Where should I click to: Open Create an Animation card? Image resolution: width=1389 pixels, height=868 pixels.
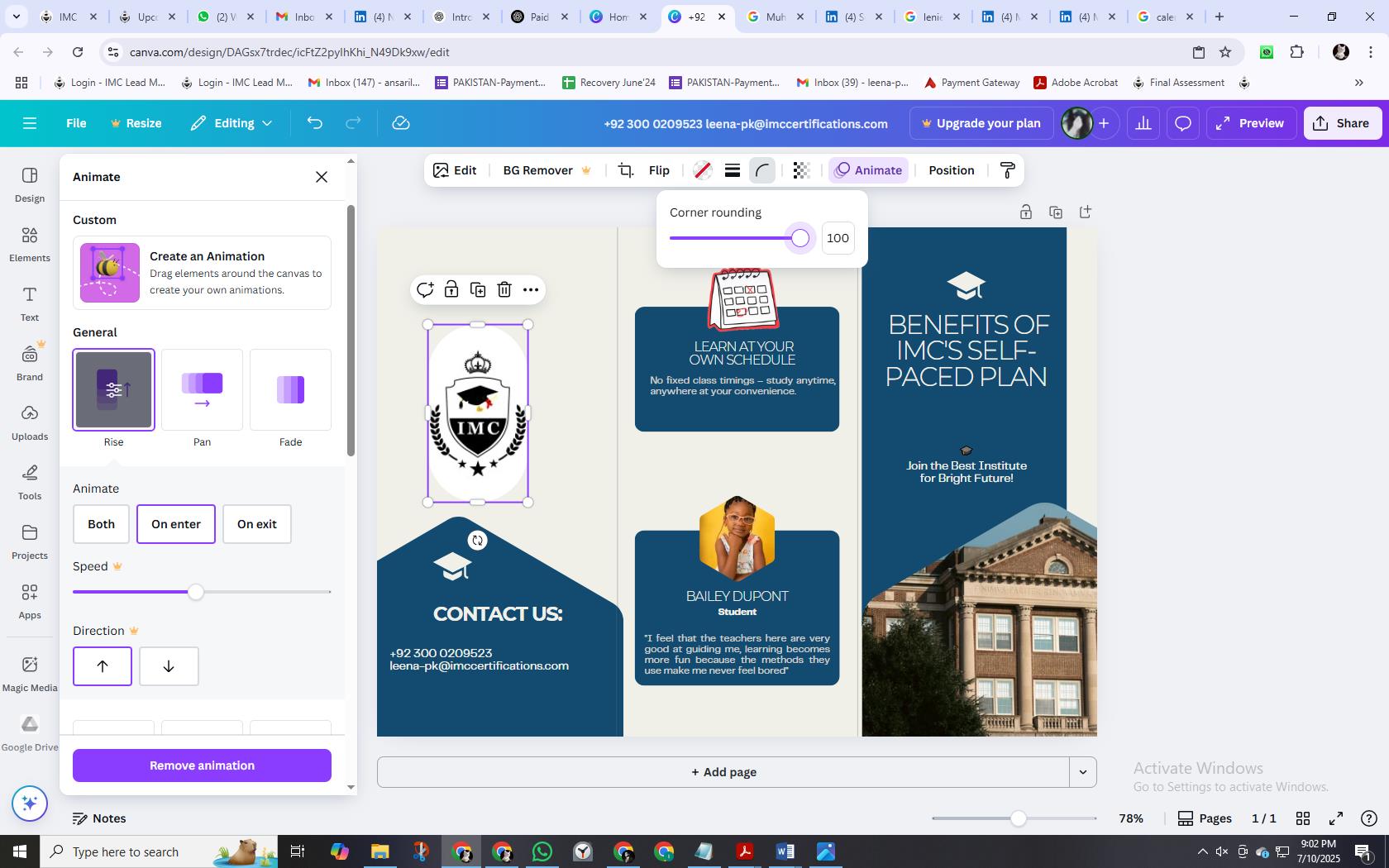[x=202, y=273]
